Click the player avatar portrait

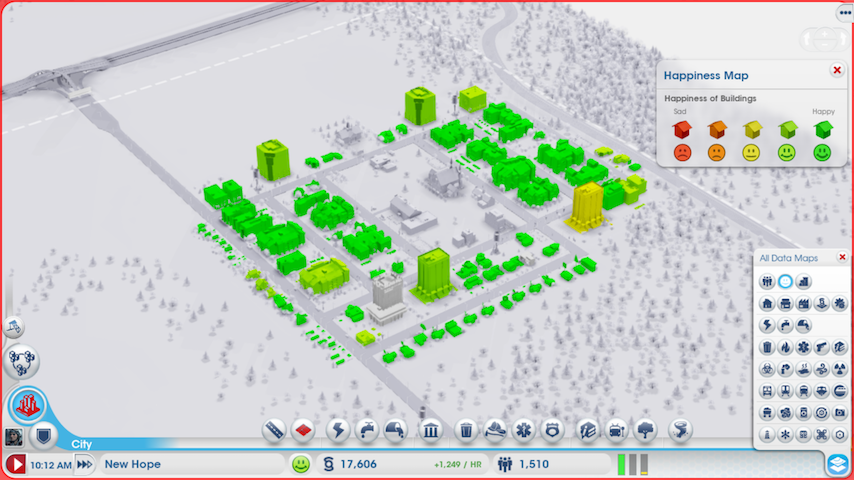(x=14, y=437)
